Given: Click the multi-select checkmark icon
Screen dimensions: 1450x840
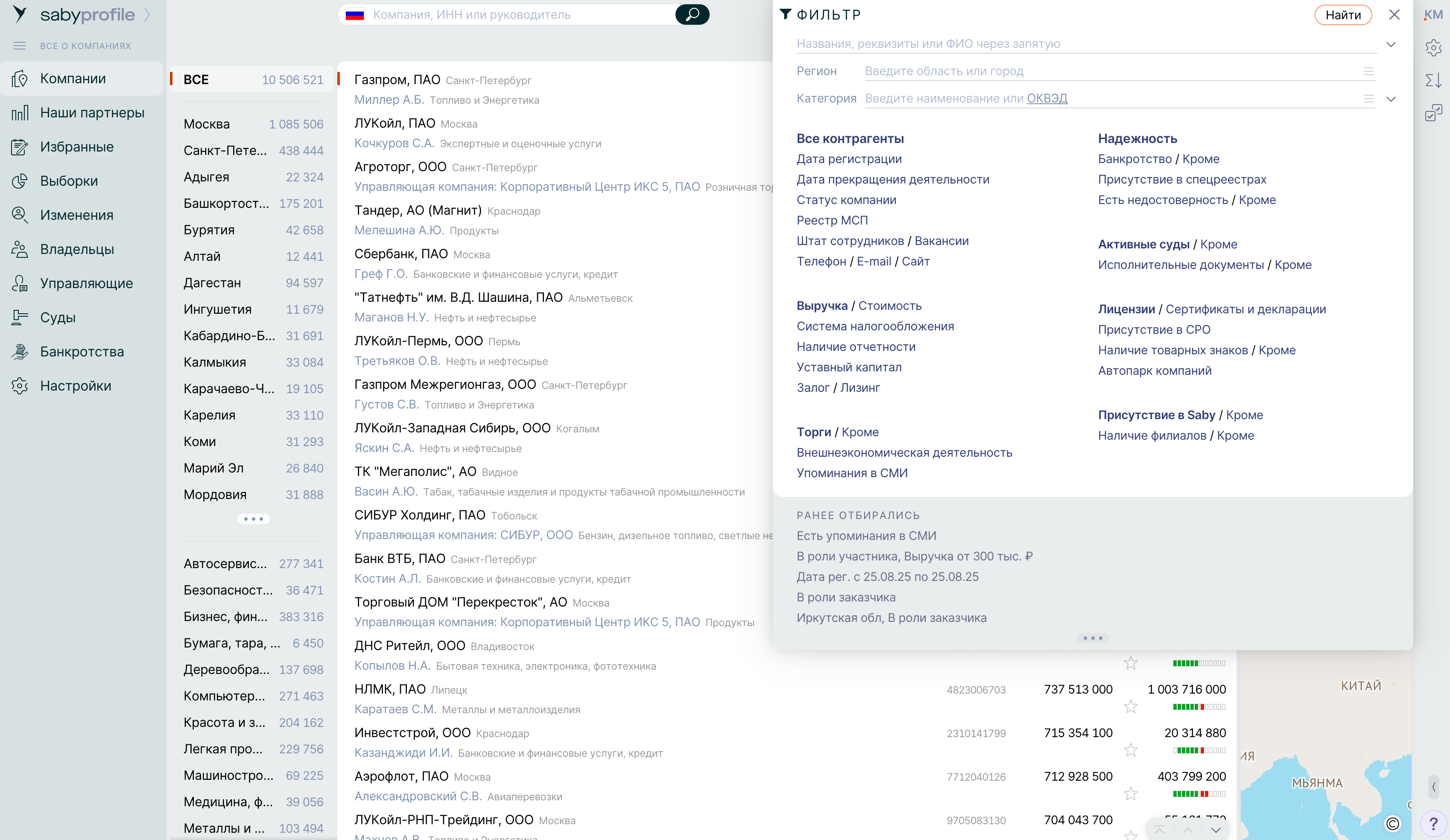Looking at the screenshot, I should tap(1433, 113).
